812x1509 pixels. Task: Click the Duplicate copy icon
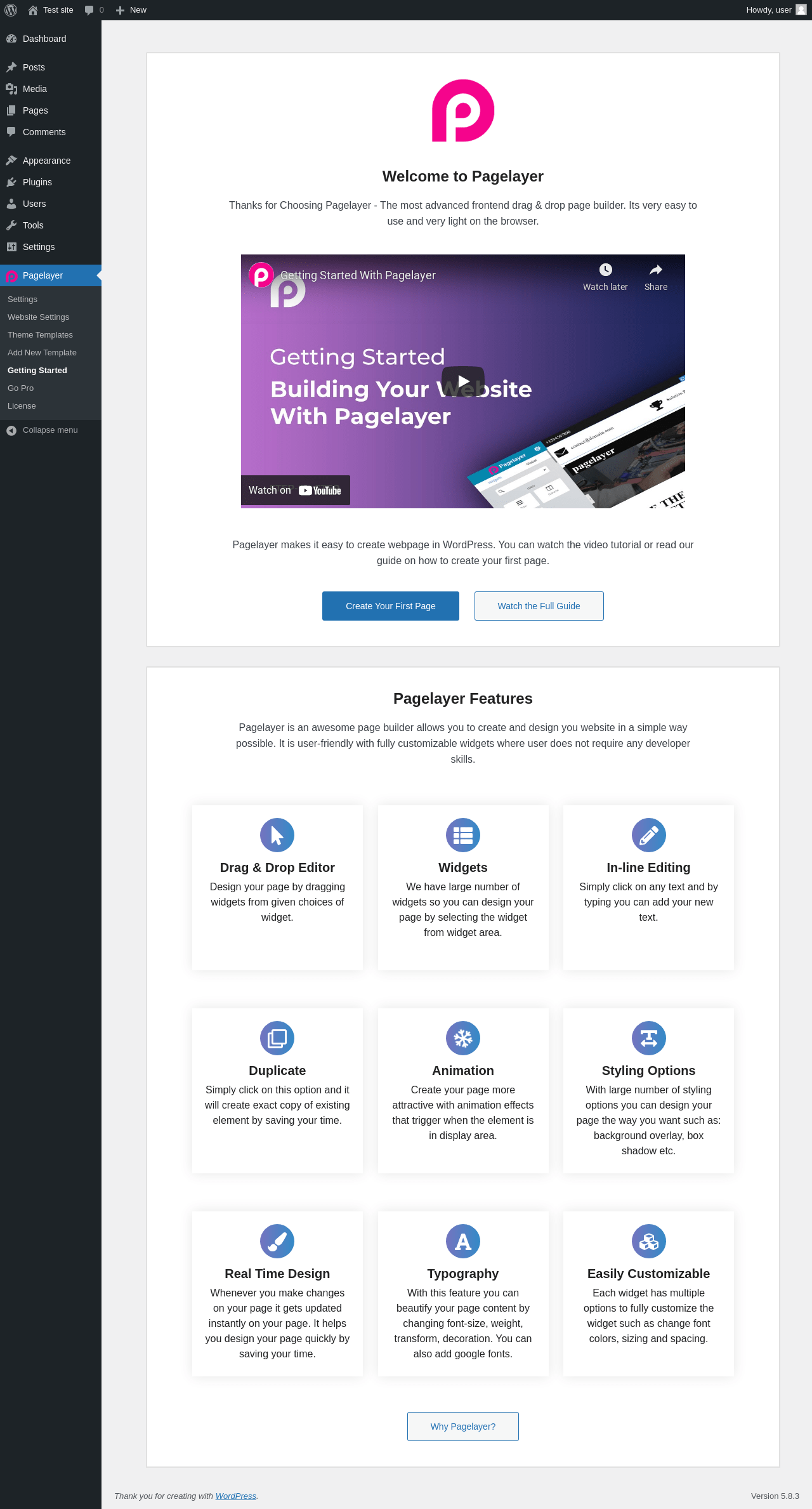277,1038
